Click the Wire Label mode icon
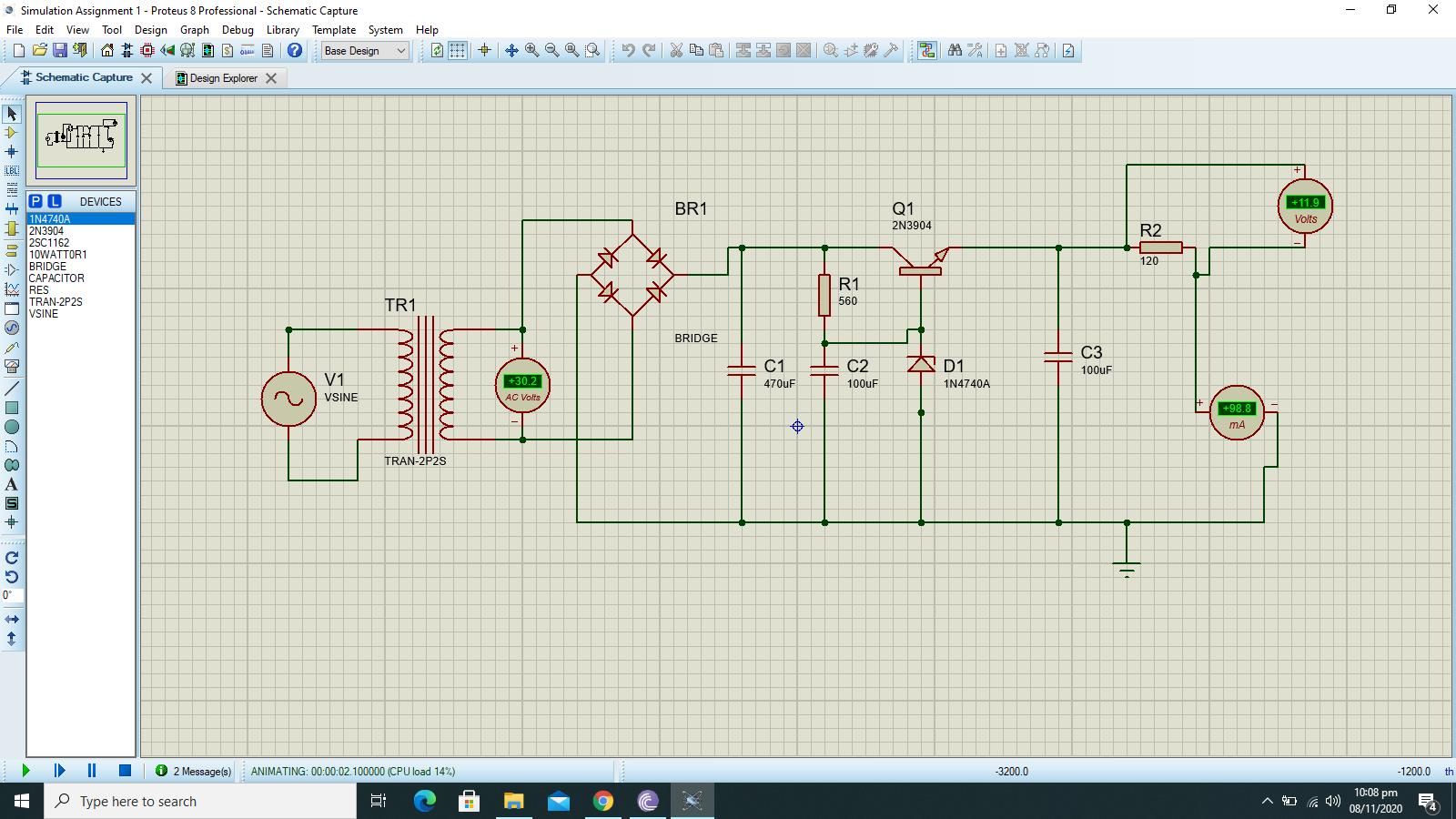Image resolution: width=1456 pixels, height=819 pixels. (x=12, y=171)
